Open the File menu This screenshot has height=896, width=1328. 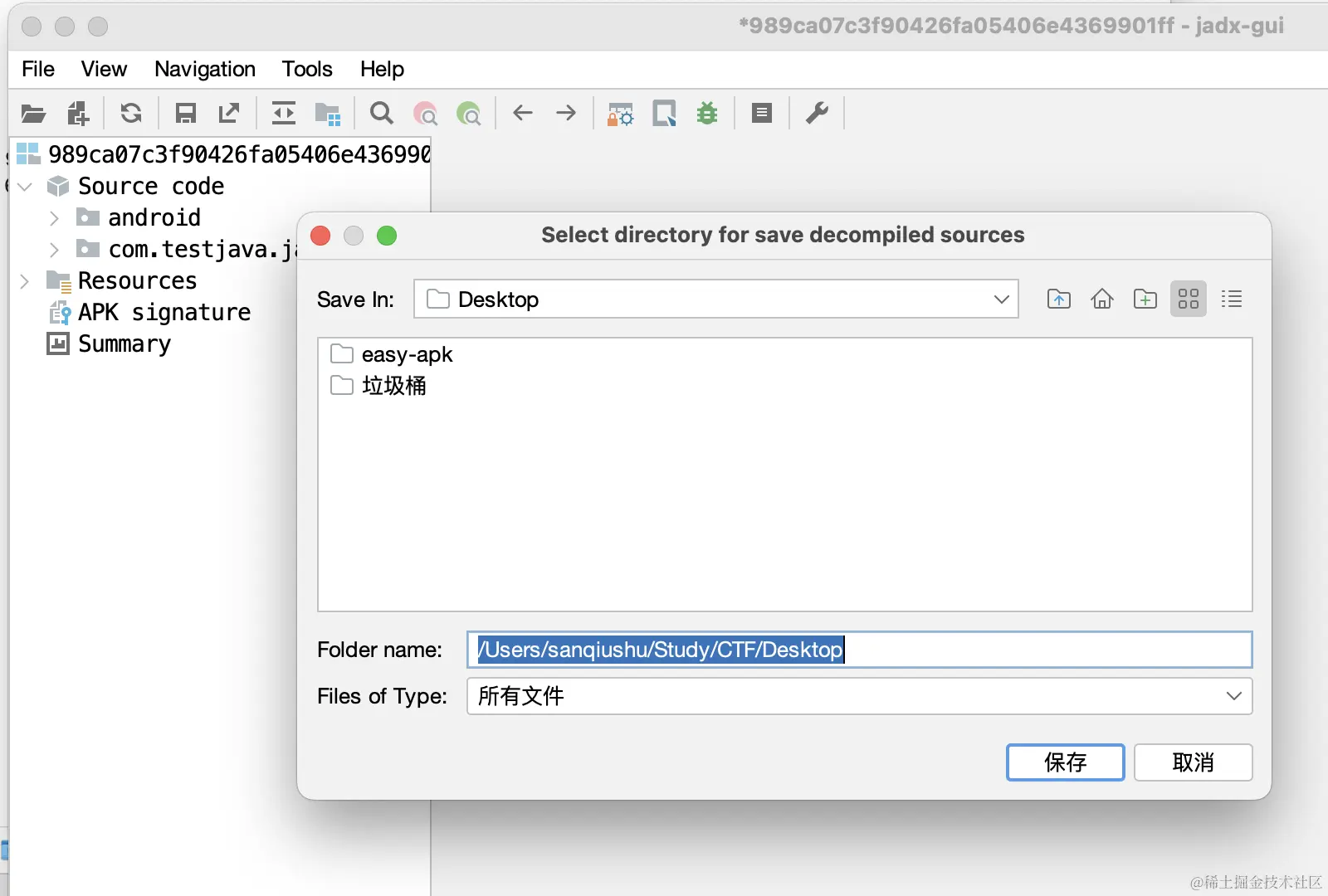click(x=38, y=69)
